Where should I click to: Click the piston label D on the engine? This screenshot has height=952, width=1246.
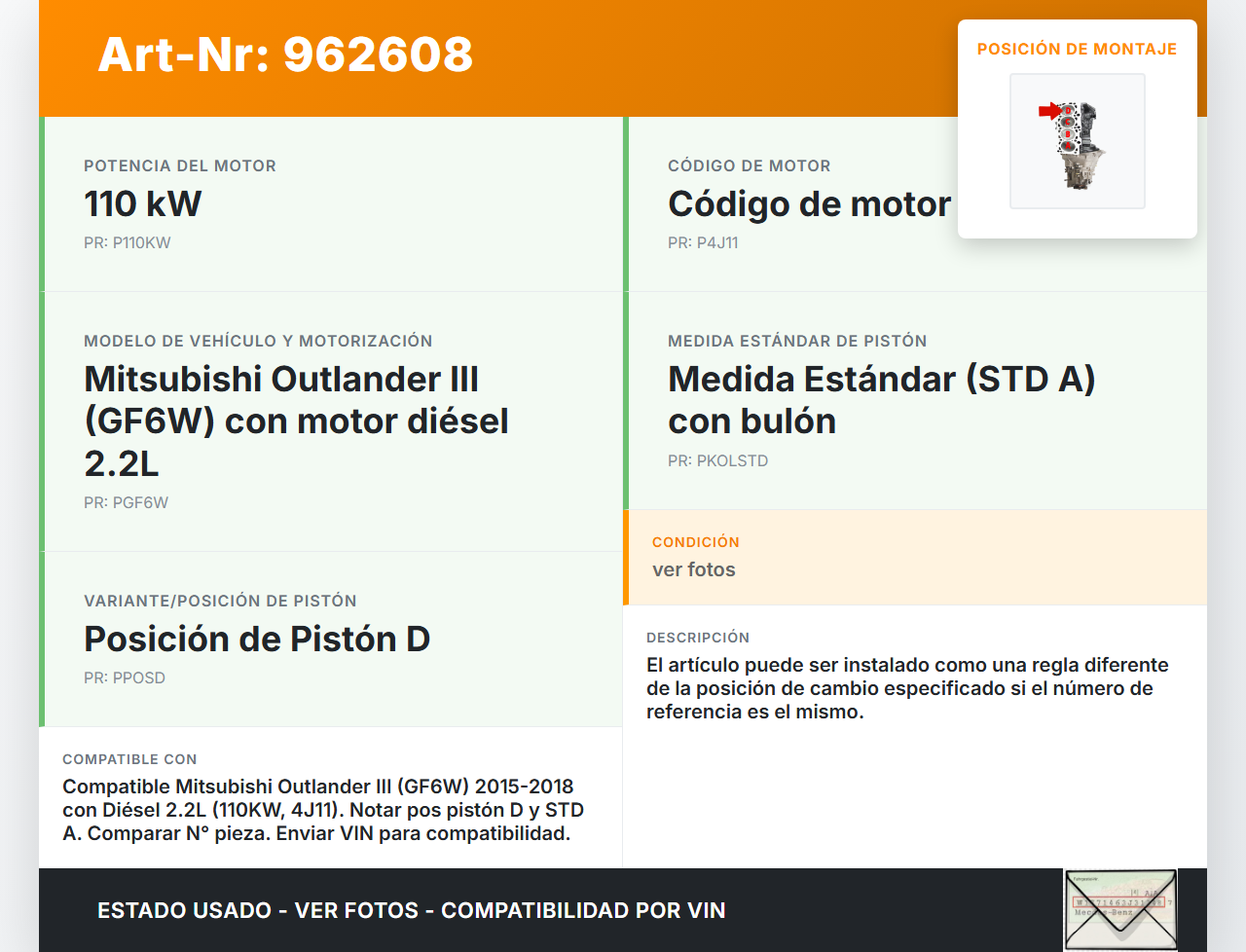pos(1068,110)
